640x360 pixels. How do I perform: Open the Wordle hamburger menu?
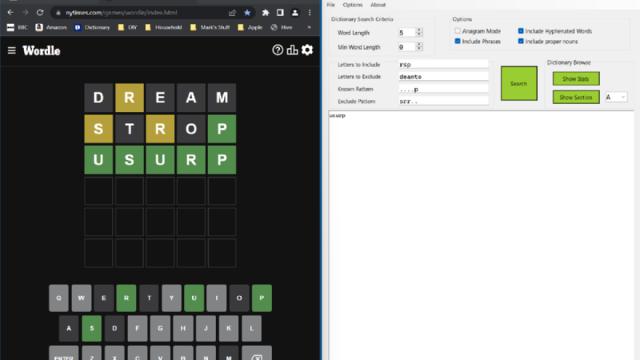11,50
